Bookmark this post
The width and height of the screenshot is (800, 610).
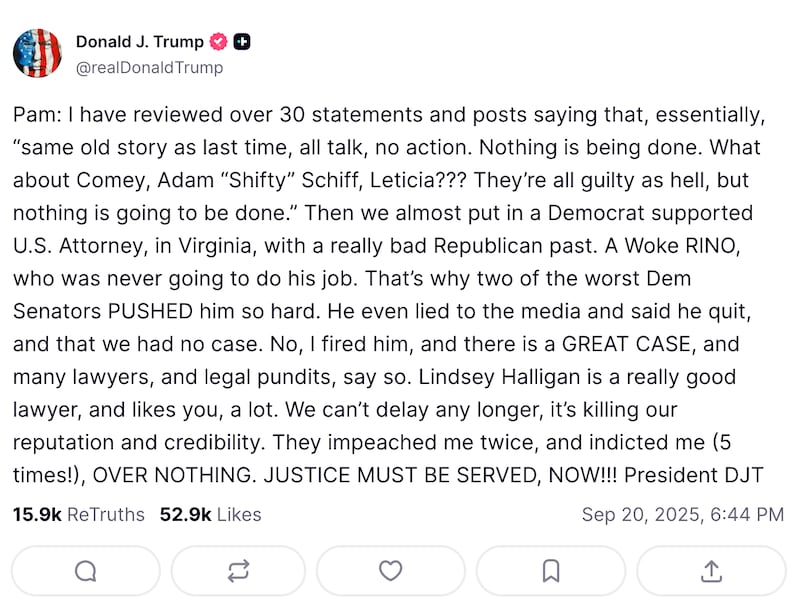pyautogui.click(x=551, y=571)
